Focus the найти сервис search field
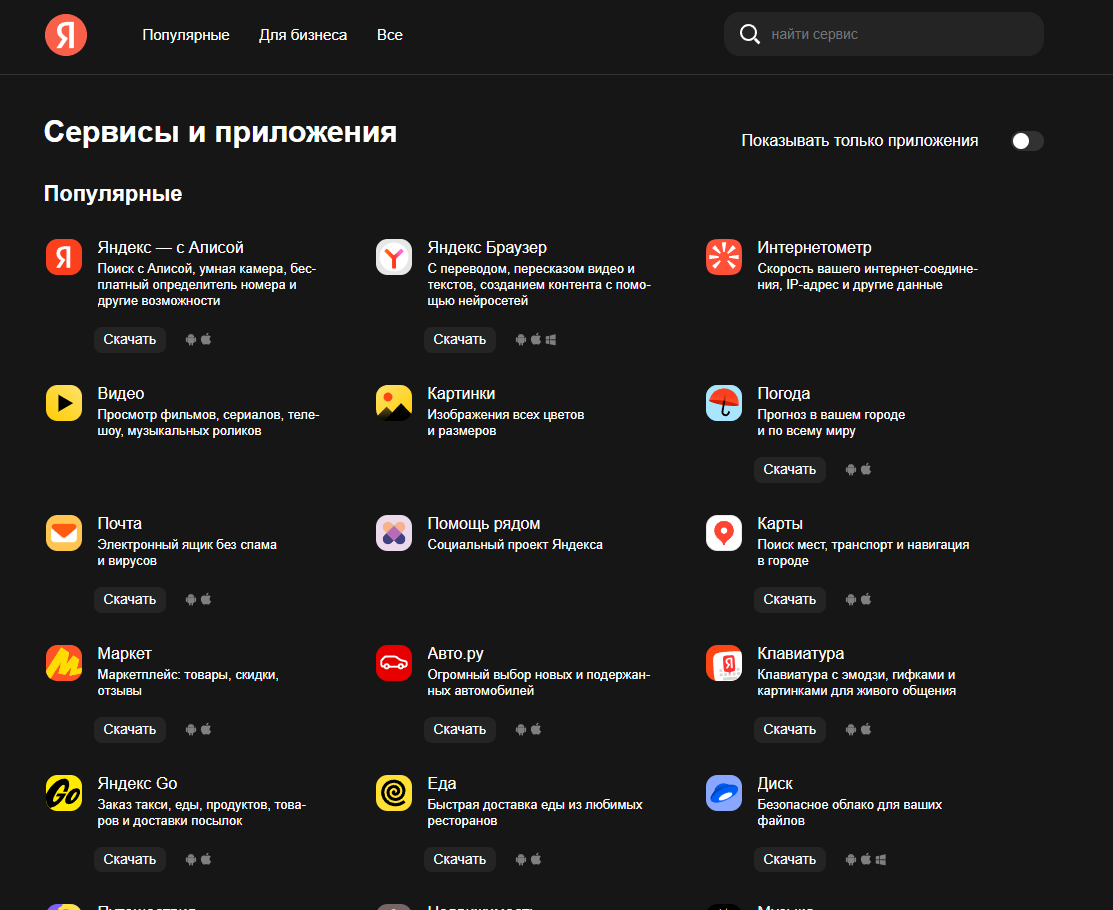Image resolution: width=1113 pixels, height=910 pixels. [884, 34]
